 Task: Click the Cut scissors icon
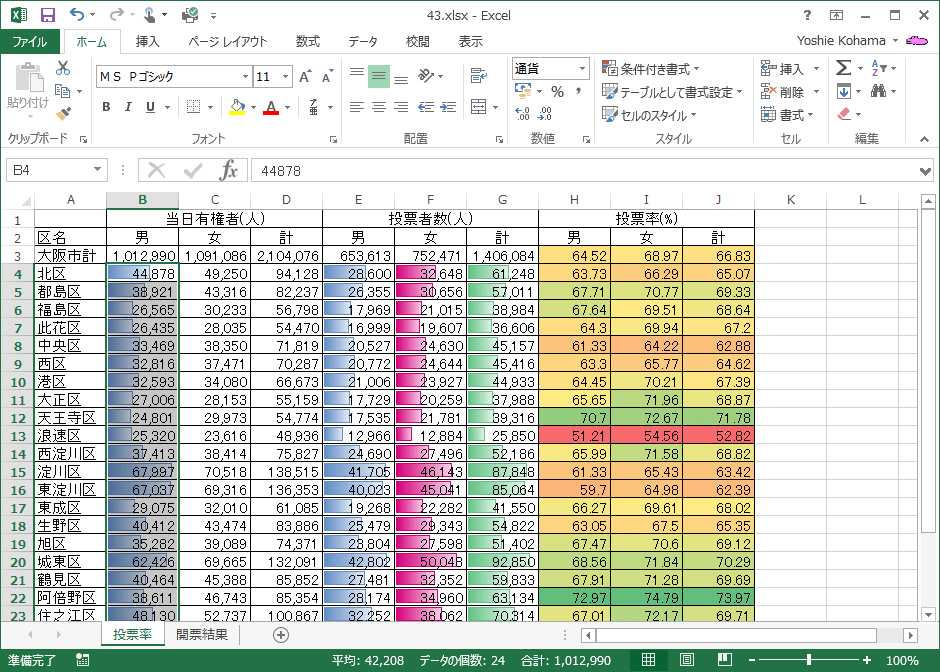(63, 68)
